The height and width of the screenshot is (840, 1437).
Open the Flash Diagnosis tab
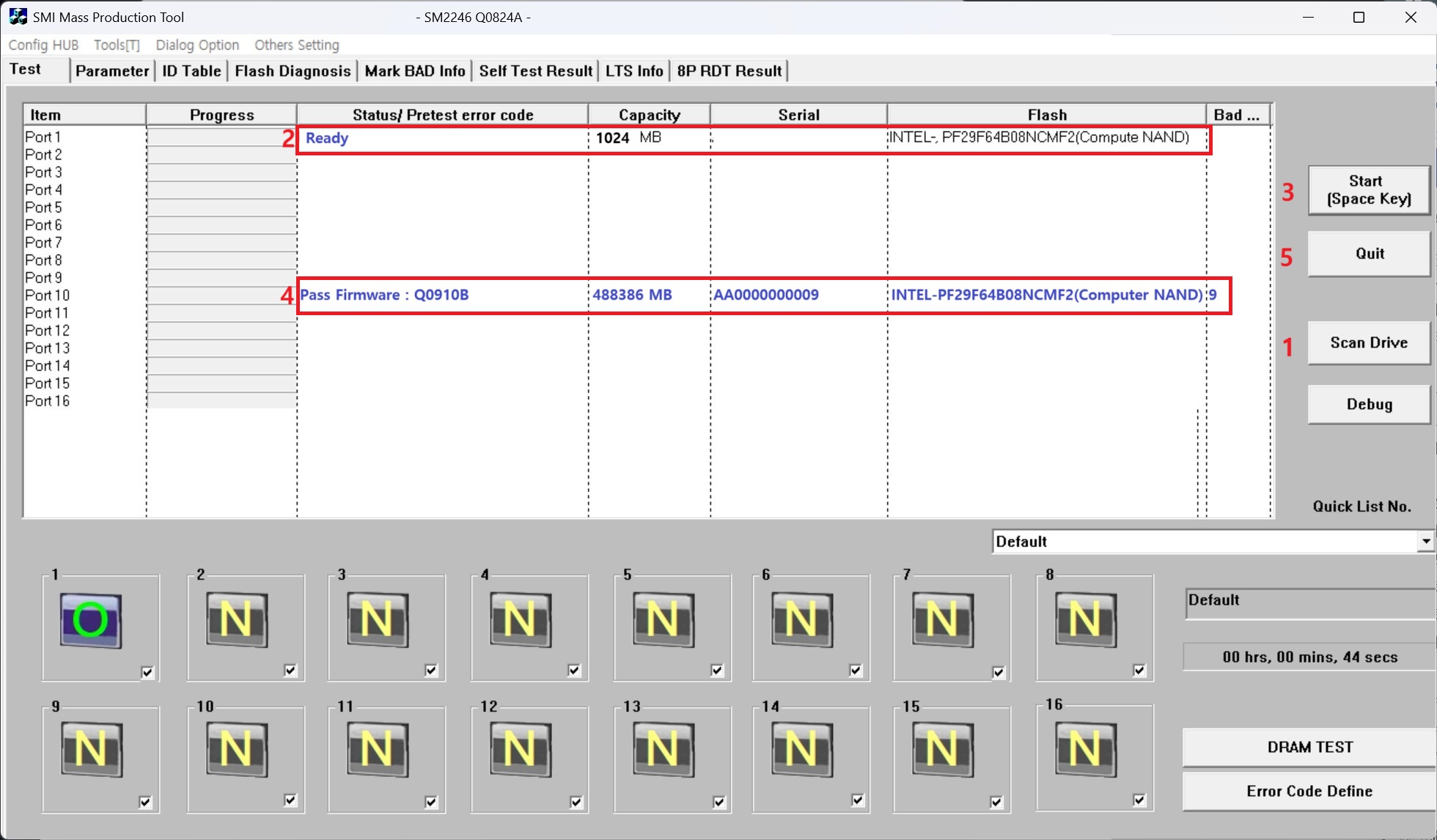coord(293,71)
